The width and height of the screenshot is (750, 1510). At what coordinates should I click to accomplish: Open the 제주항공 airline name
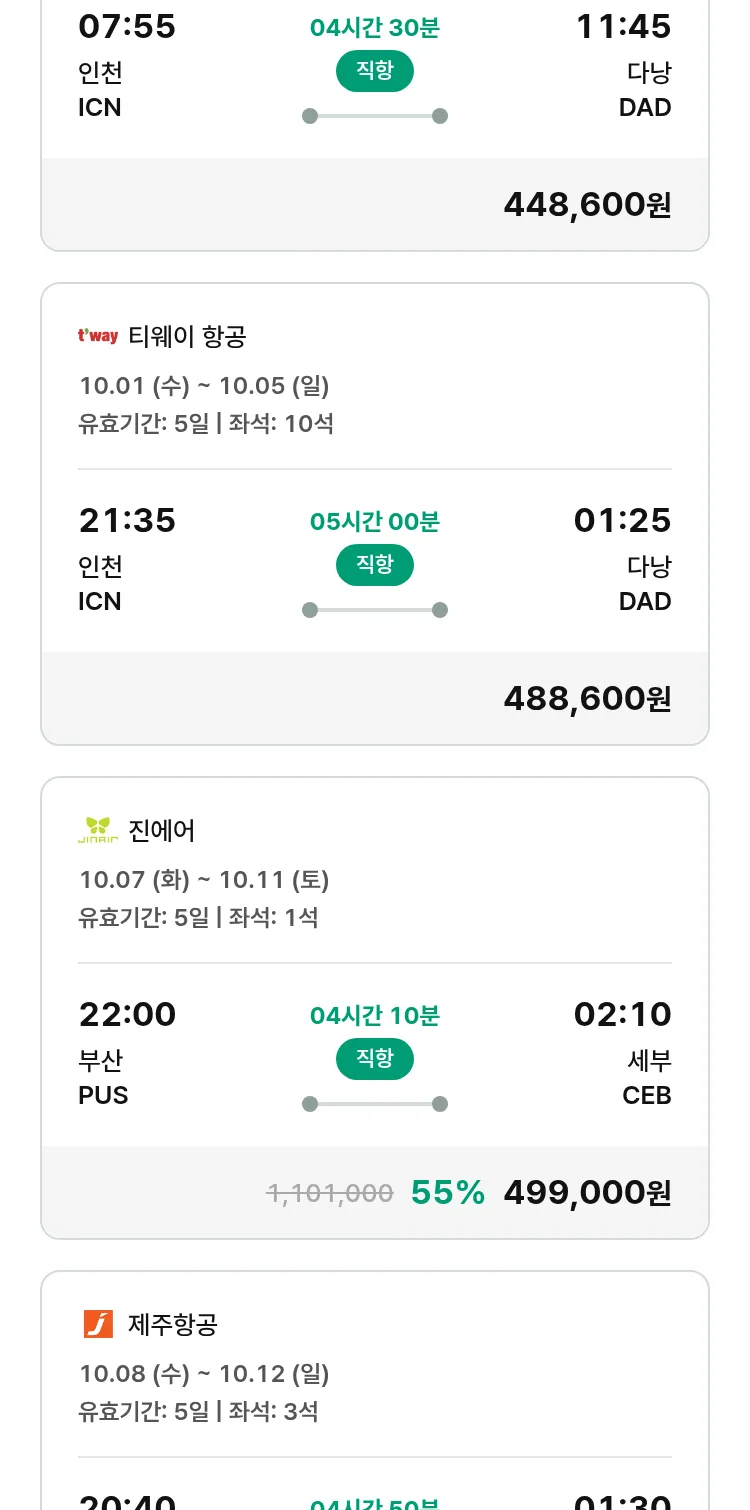pos(173,1325)
